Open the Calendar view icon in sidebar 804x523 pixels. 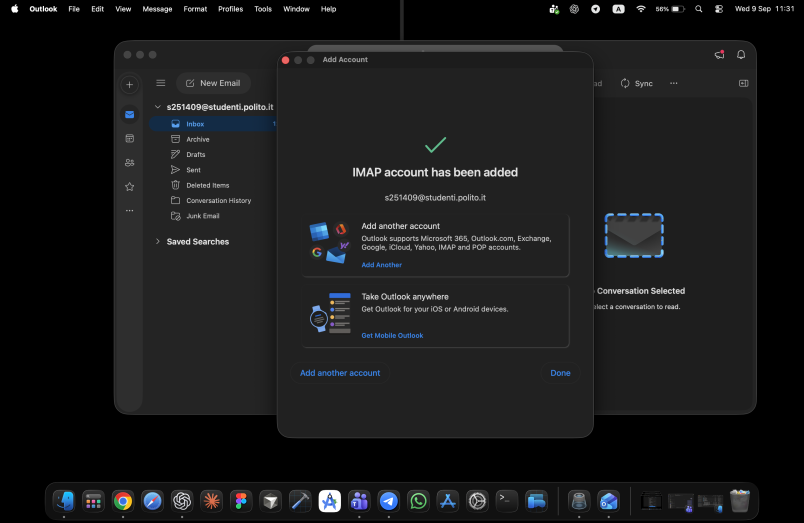coord(130,138)
